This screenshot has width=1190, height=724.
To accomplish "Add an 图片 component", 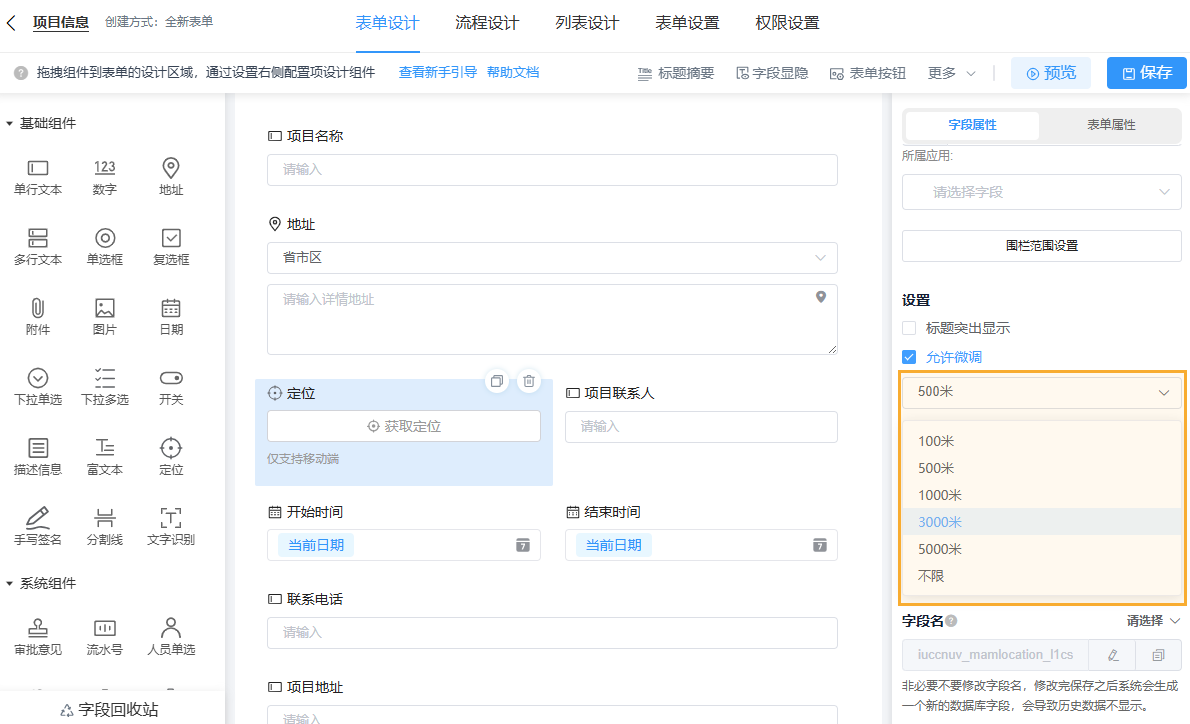I will pyautogui.click(x=104, y=315).
